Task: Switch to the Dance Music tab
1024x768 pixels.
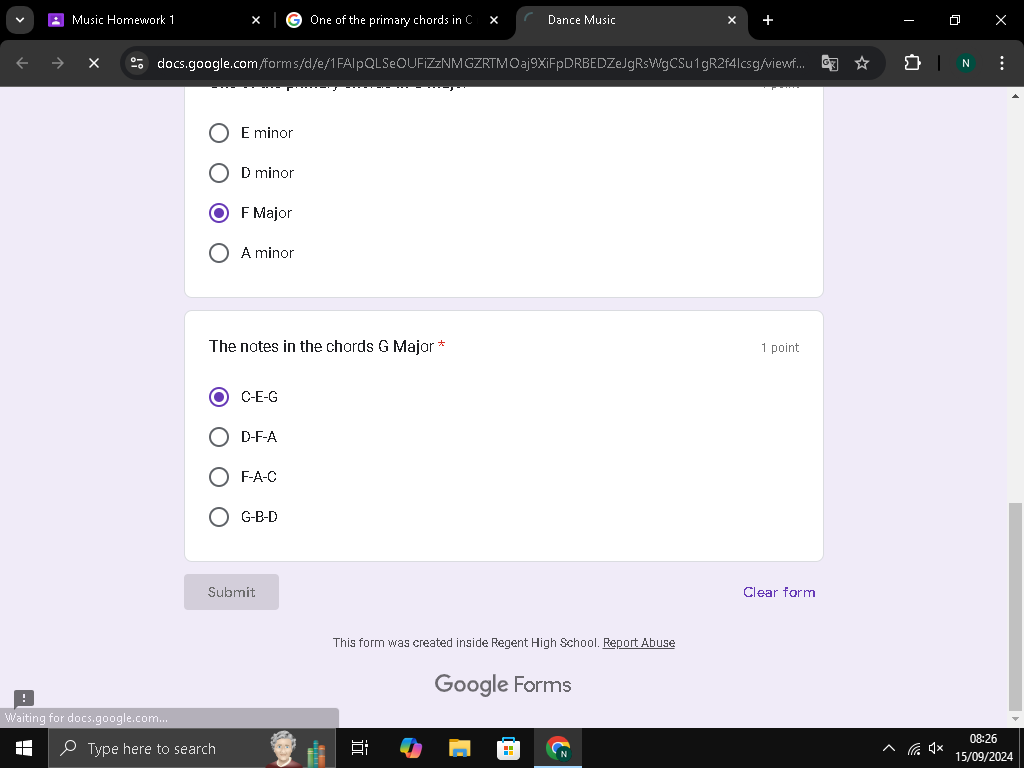Action: pyautogui.click(x=620, y=20)
